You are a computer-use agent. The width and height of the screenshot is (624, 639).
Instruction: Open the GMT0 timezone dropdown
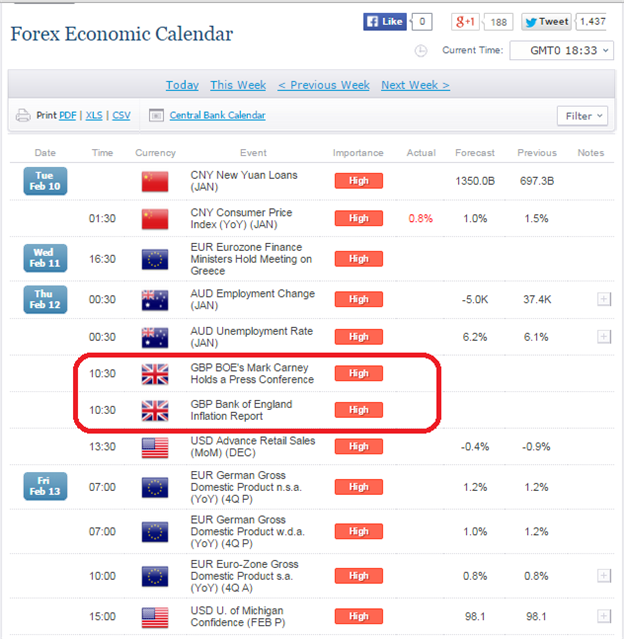coord(560,50)
